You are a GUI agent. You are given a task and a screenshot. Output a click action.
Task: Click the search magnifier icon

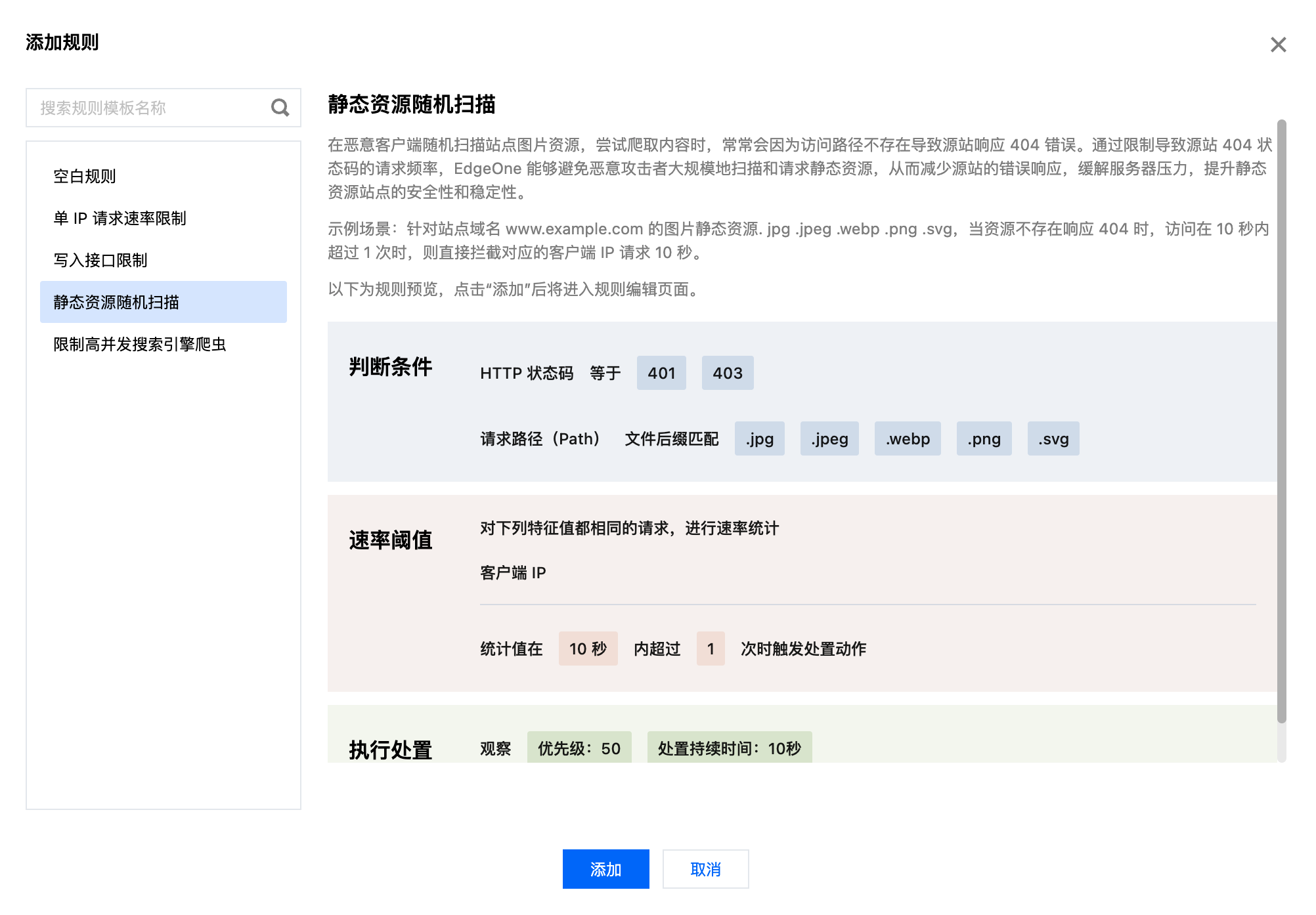point(280,108)
